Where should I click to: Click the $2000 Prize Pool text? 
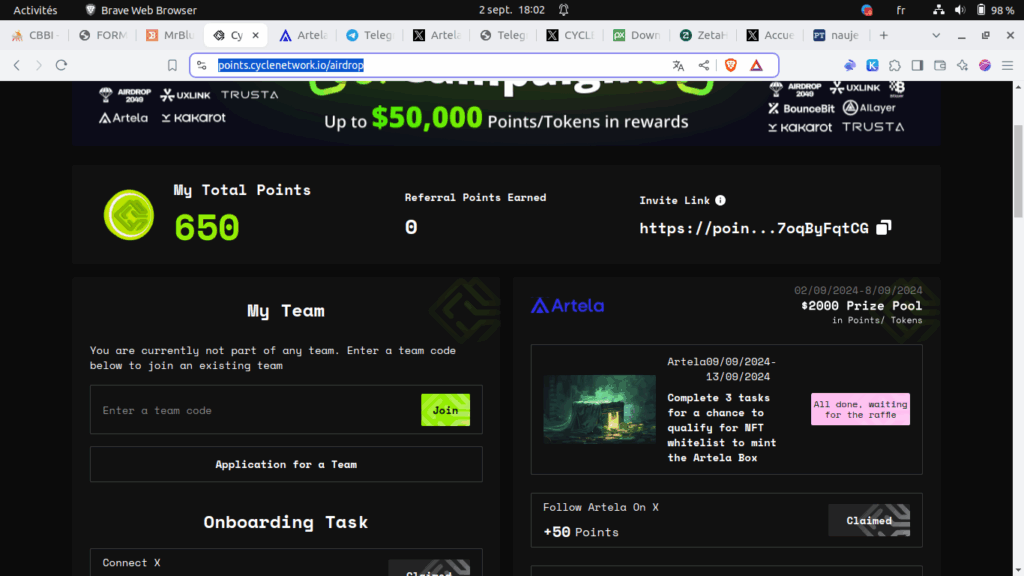861,306
